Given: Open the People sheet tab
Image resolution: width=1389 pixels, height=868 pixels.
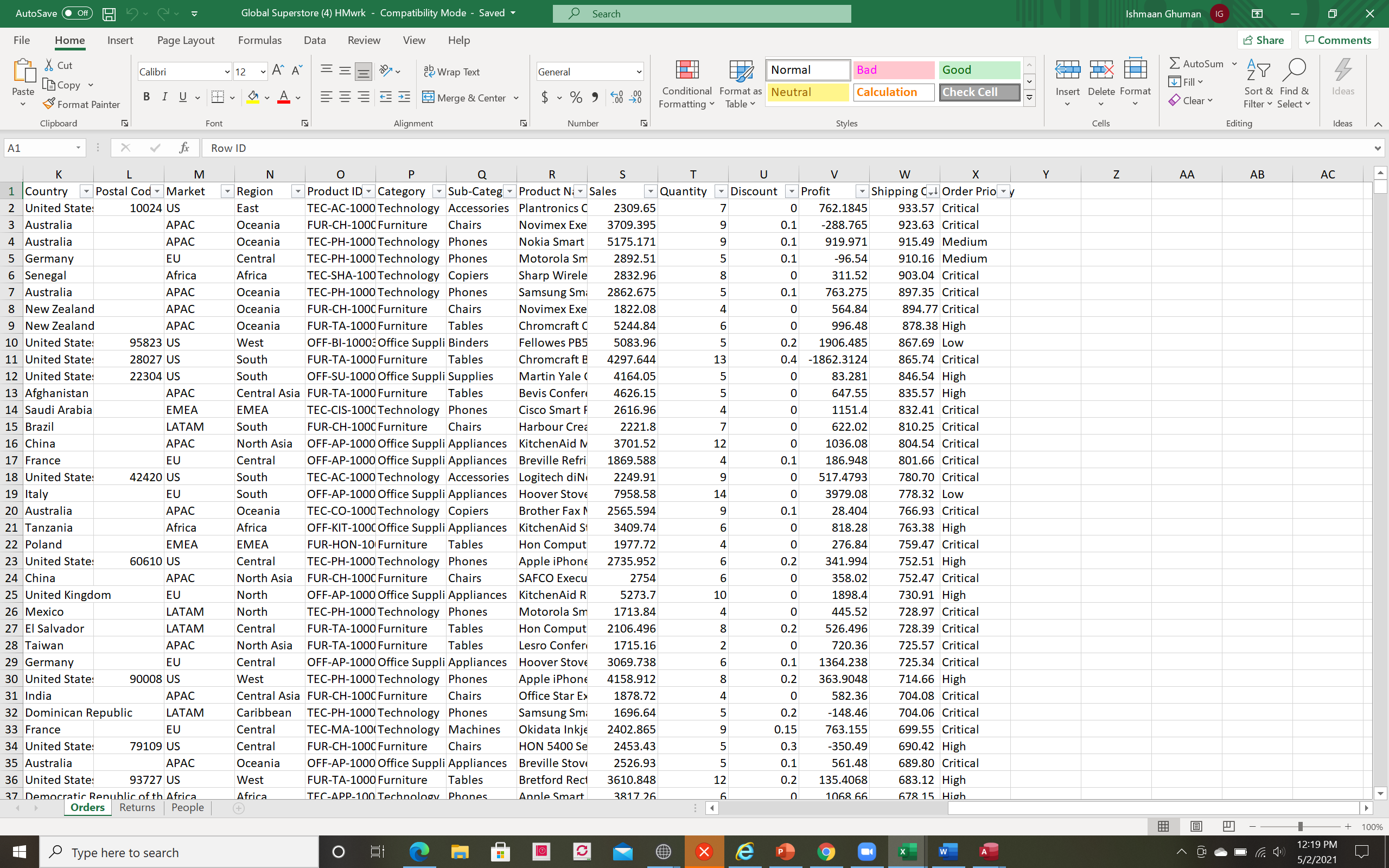Looking at the screenshot, I should (188, 807).
